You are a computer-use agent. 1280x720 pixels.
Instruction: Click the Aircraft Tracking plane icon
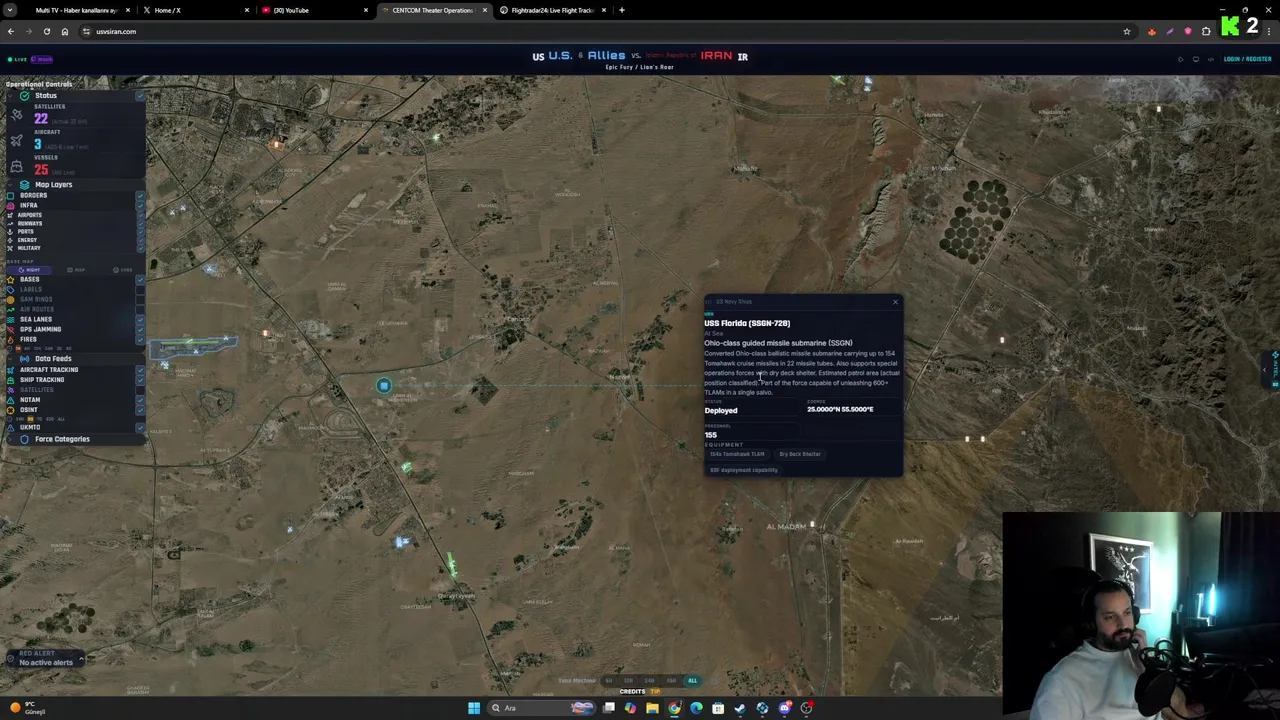pyautogui.click(x=10, y=369)
